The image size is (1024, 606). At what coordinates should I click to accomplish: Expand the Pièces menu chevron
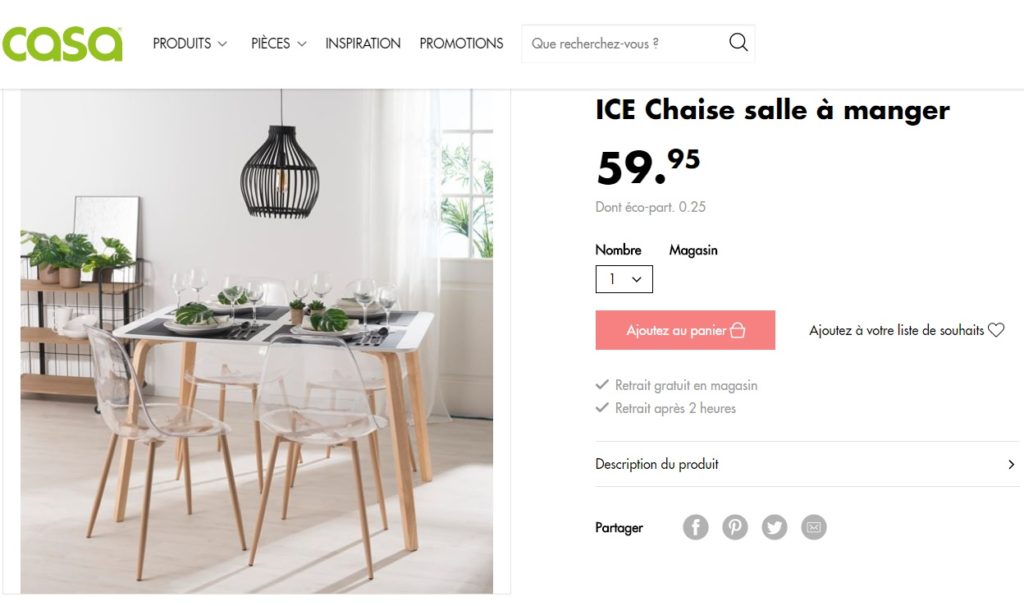click(x=302, y=44)
